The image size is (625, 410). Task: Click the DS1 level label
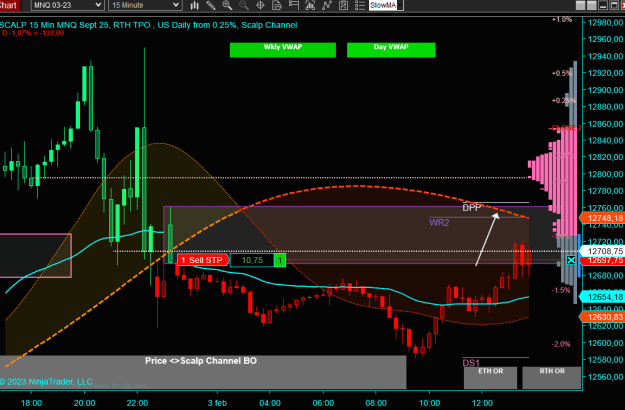click(x=471, y=363)
